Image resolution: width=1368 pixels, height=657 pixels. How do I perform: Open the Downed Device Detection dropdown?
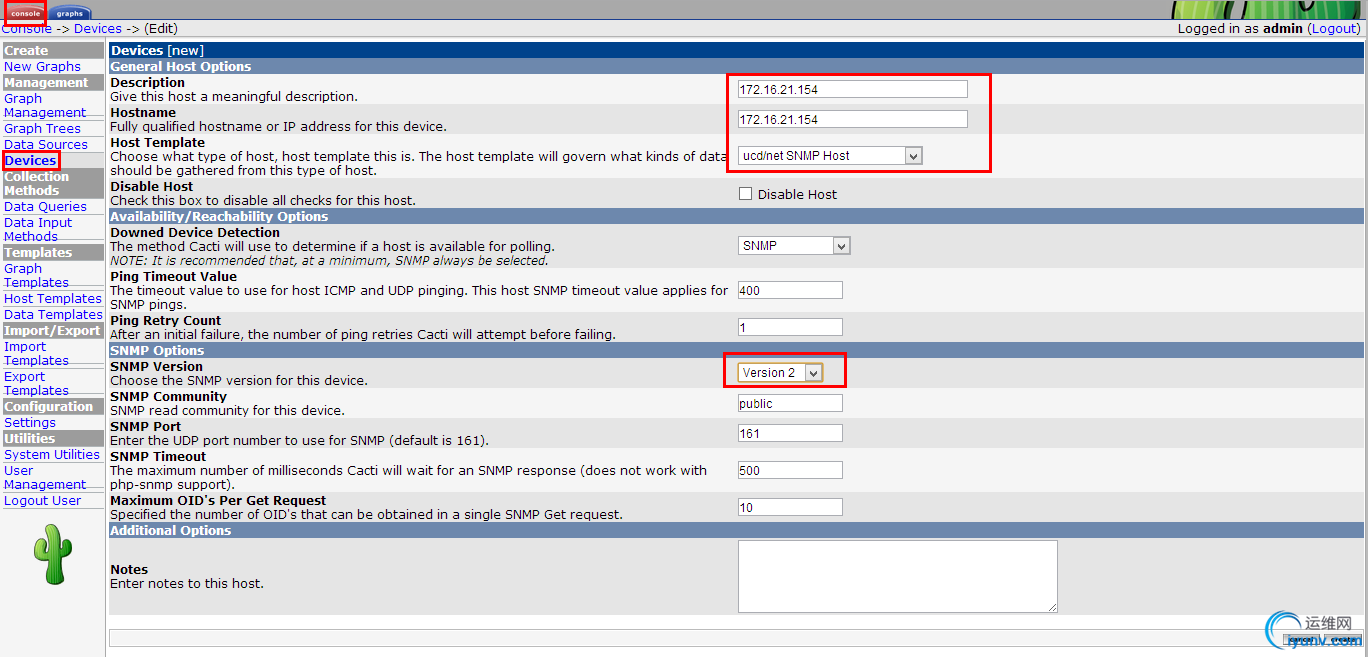(794, 246)
